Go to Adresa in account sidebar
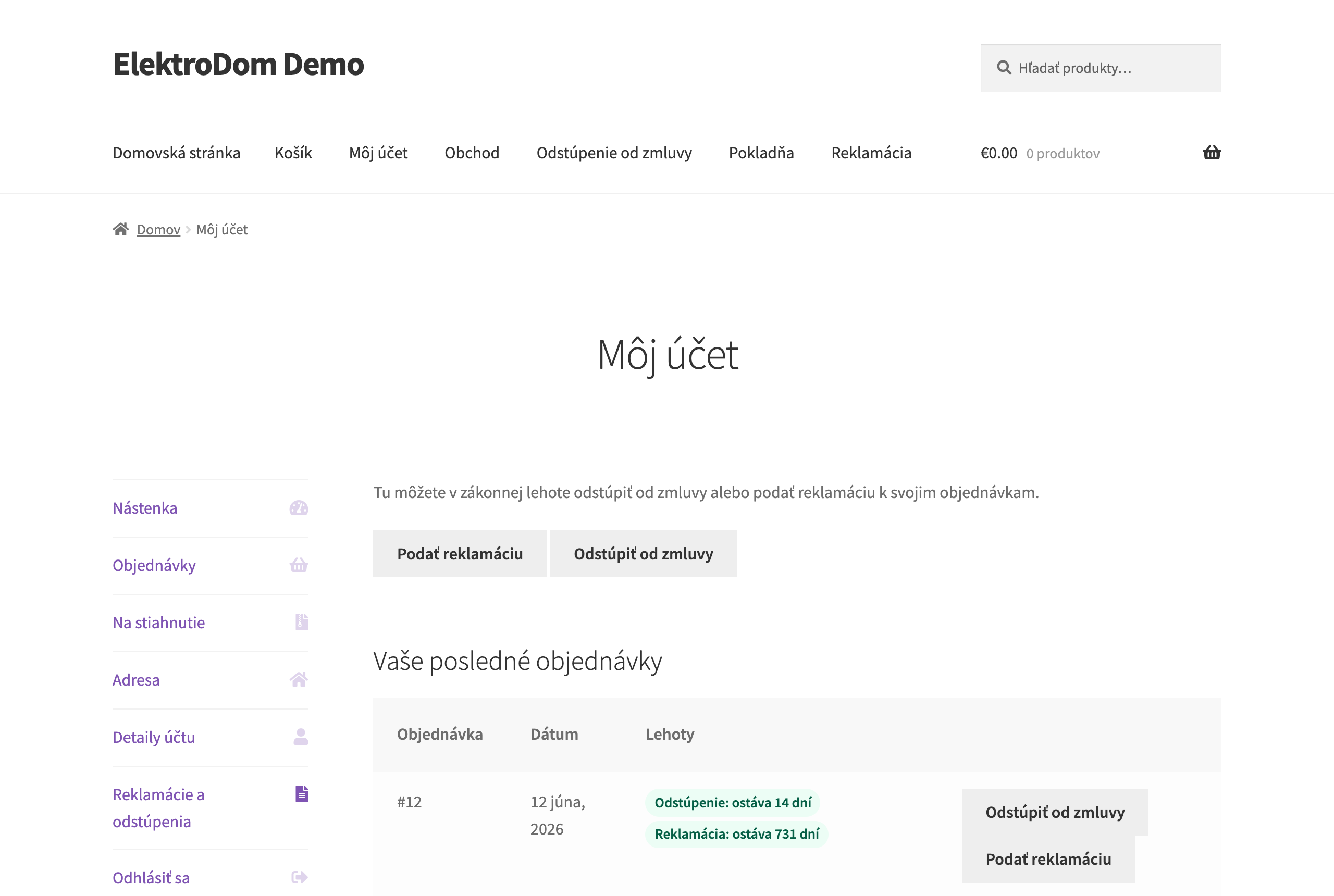1334x896 pixels. coord(136,679)
